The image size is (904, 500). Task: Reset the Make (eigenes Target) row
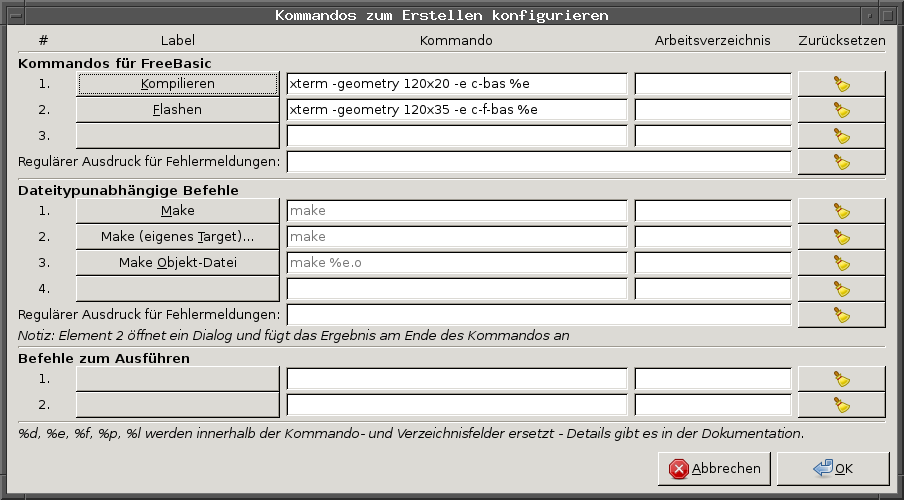click(x=841, y=237)
